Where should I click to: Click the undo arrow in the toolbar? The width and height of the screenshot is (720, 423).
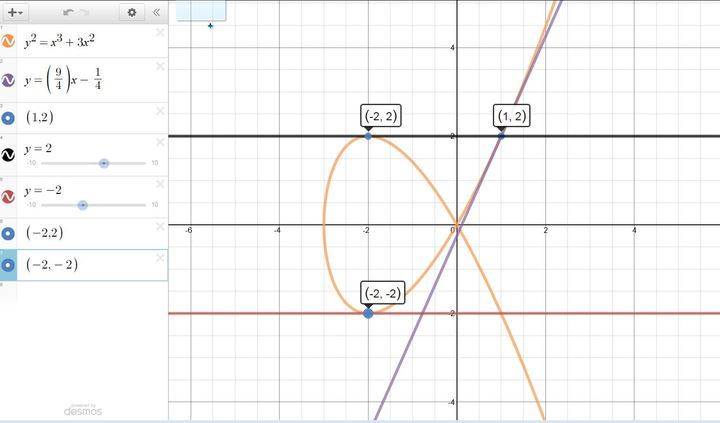(x=68, y=12)
